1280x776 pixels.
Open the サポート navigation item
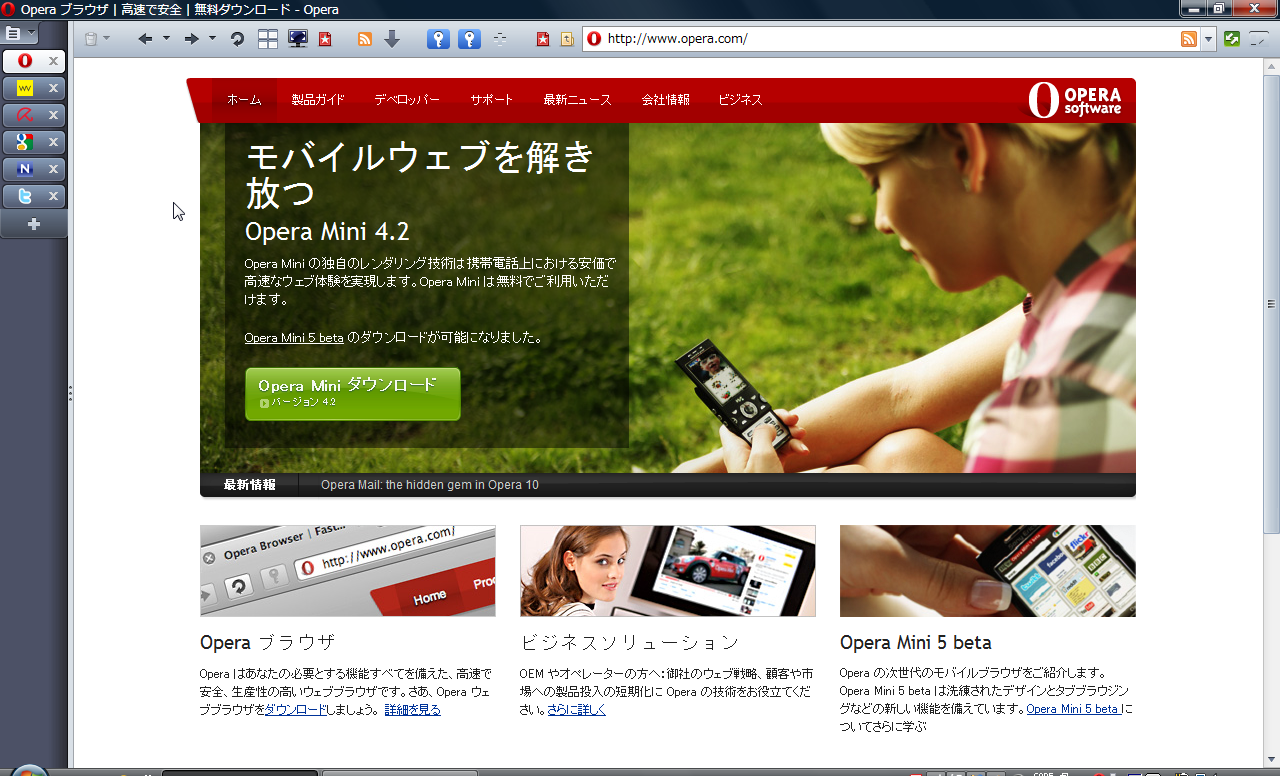tap(492, 100)
